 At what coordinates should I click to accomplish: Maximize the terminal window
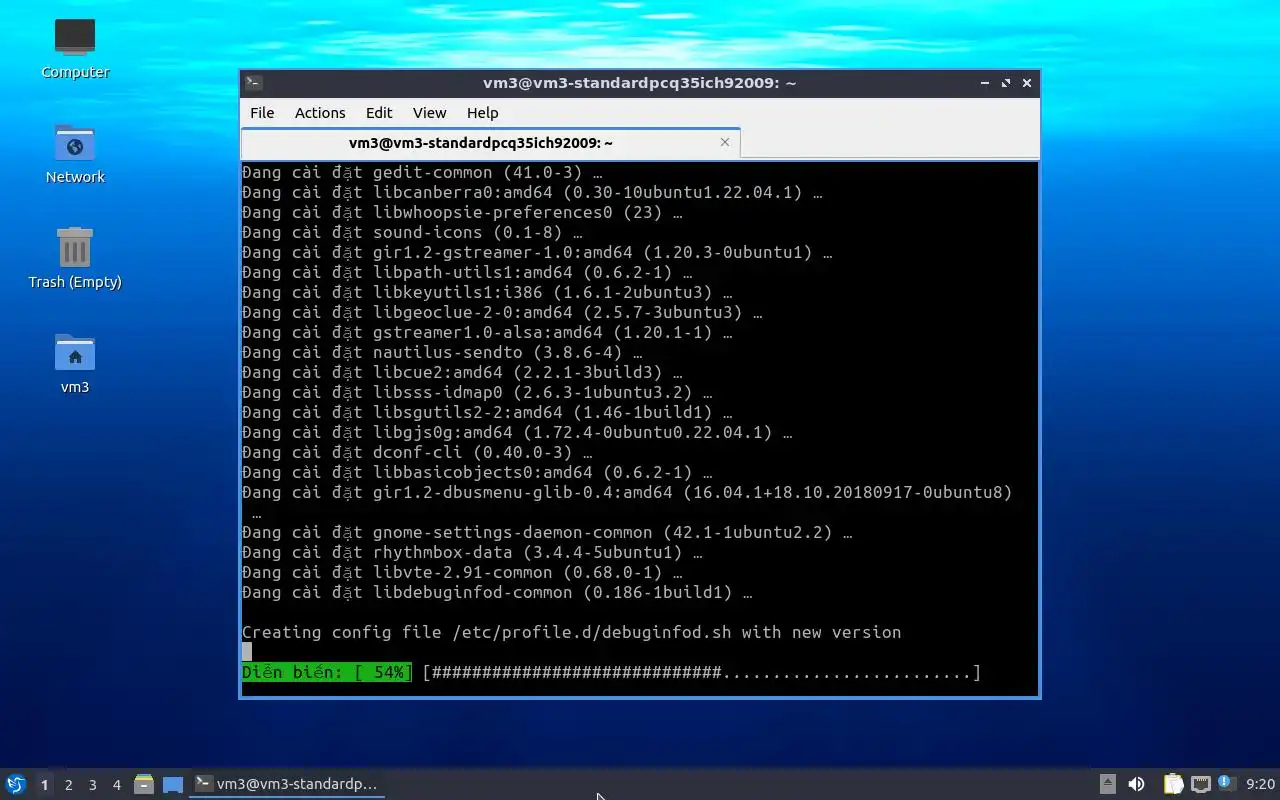(1006, 83)
